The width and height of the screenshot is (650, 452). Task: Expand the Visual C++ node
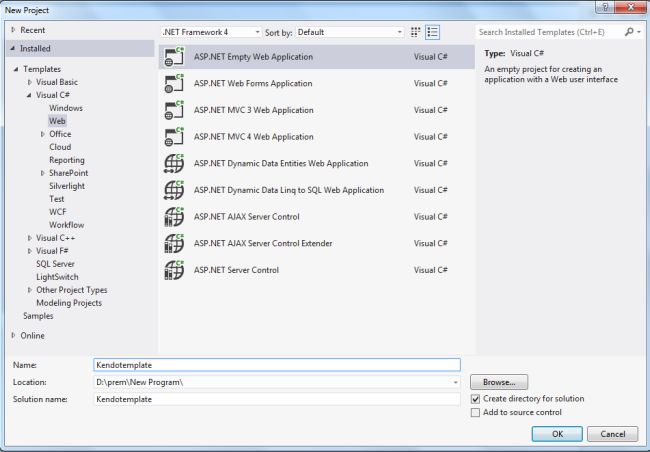(x=29, y=238)
